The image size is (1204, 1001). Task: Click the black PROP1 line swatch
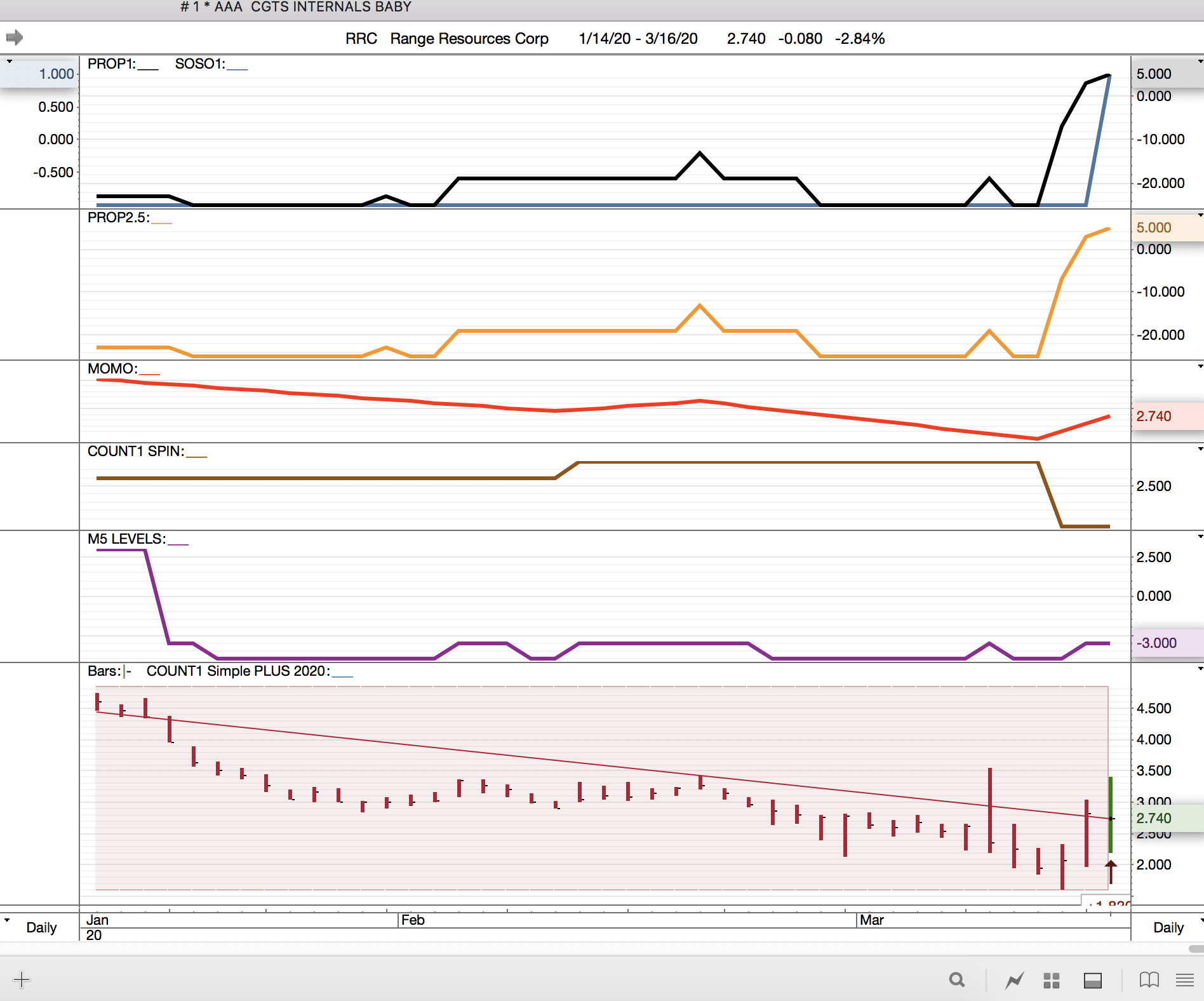click(x=148, y=69)
